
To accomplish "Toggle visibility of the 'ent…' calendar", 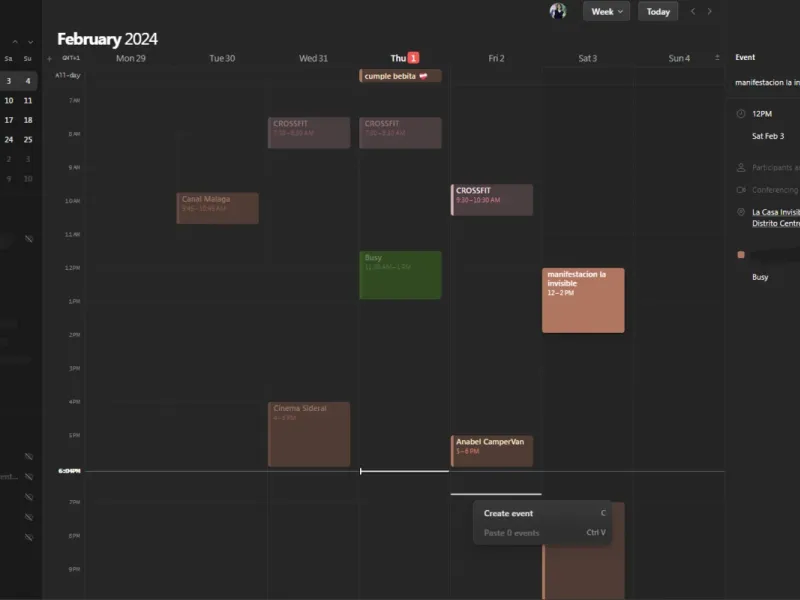I will (29, 477).
